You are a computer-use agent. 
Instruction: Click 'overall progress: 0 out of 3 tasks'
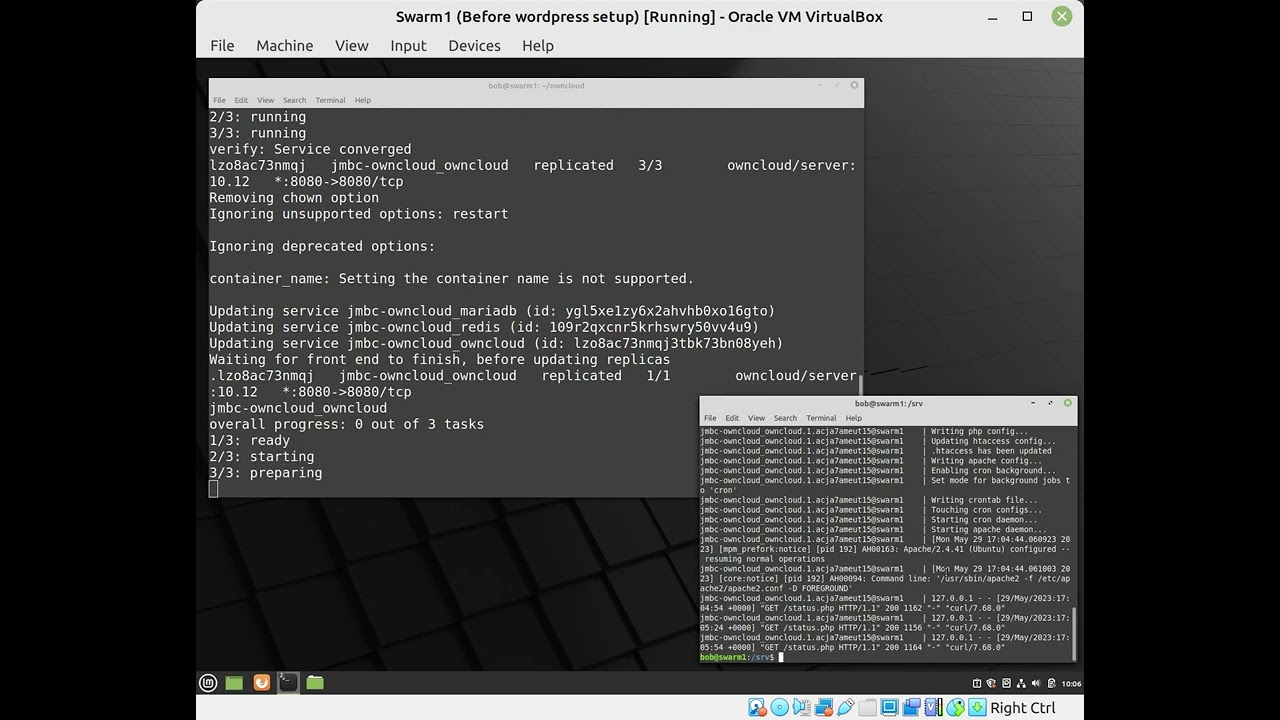(x=346, y=424)
